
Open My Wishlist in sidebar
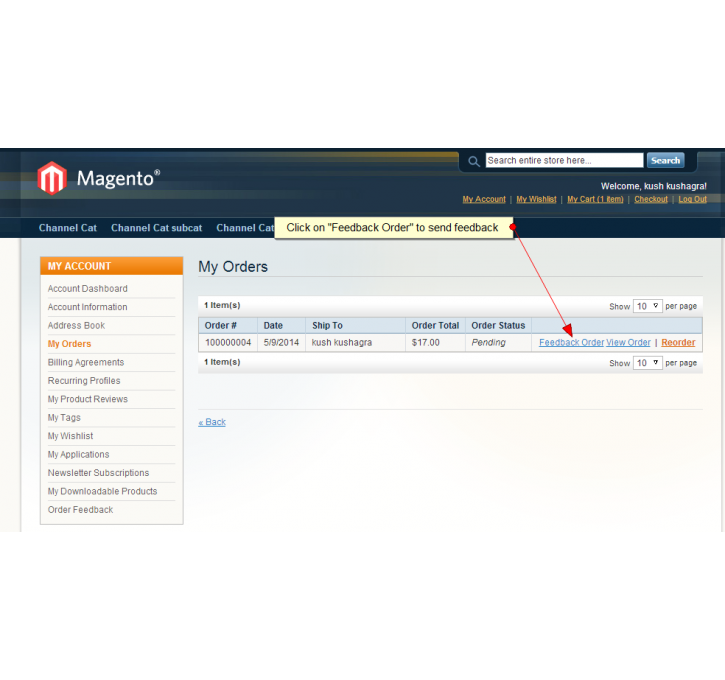click(70, 436)
